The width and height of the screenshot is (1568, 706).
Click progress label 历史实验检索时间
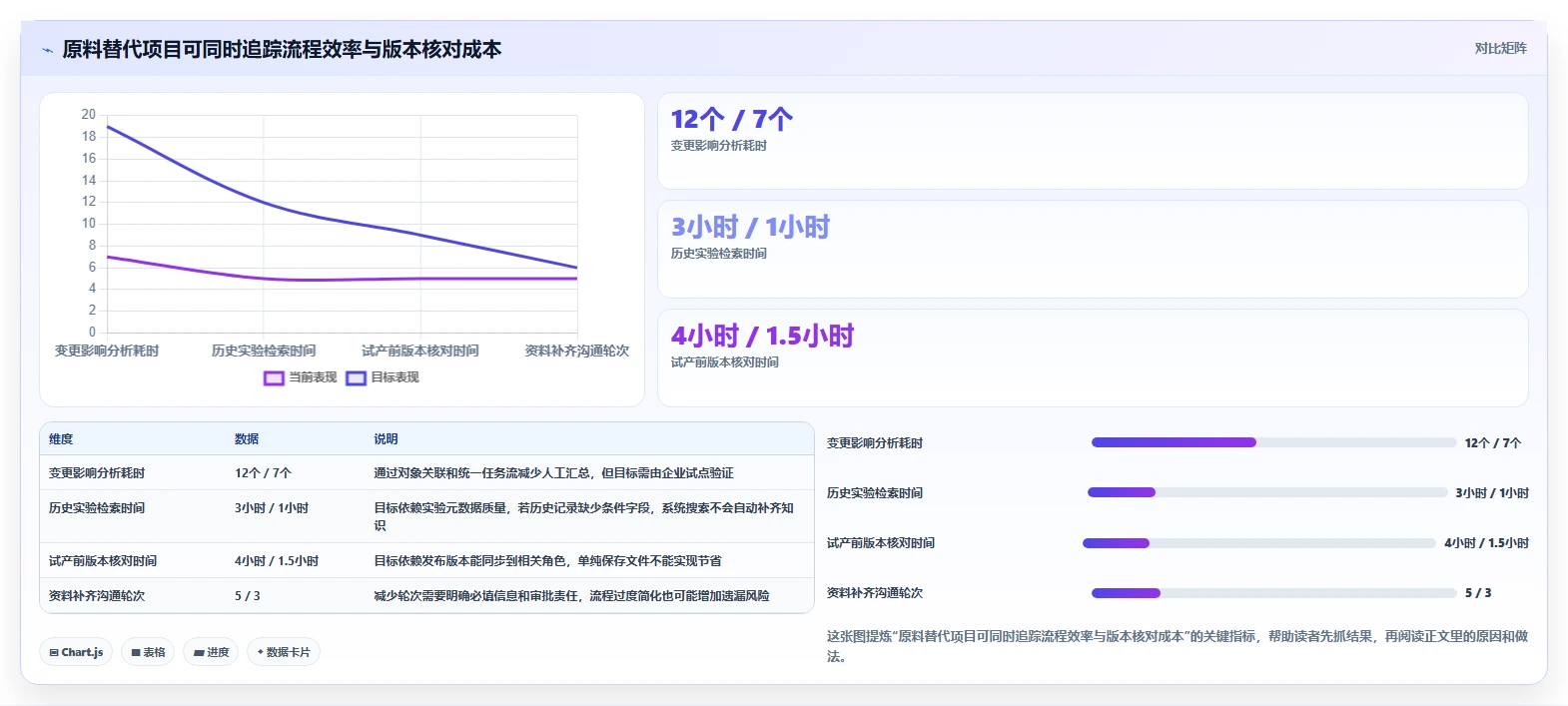[x=875, y=493]
